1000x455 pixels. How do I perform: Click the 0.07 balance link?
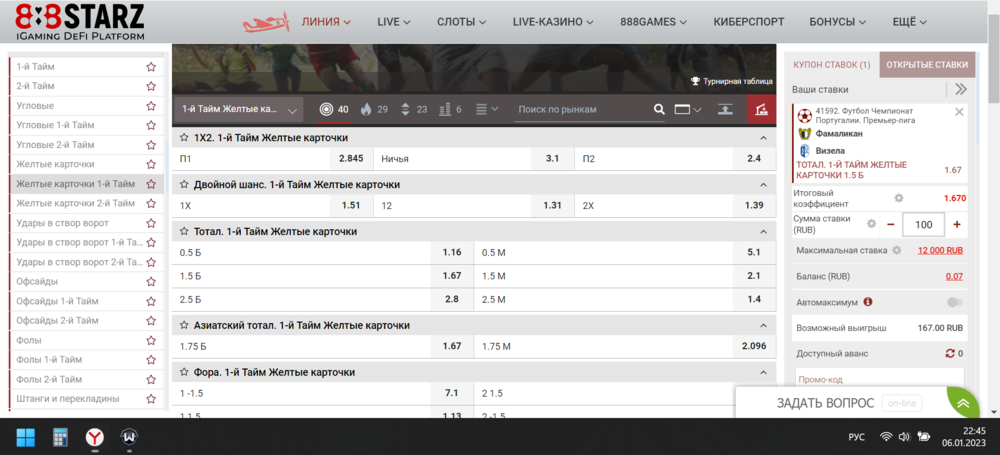955,276
